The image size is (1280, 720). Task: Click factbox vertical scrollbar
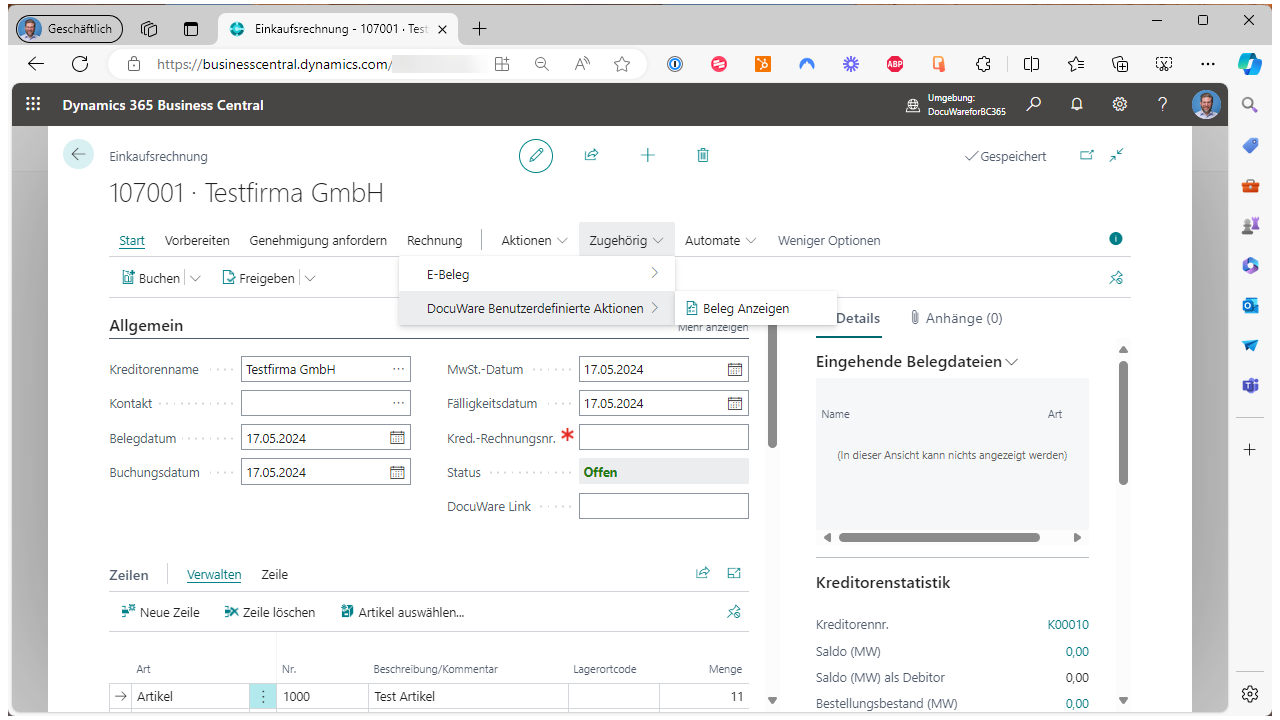click(x=1123, y=423)
